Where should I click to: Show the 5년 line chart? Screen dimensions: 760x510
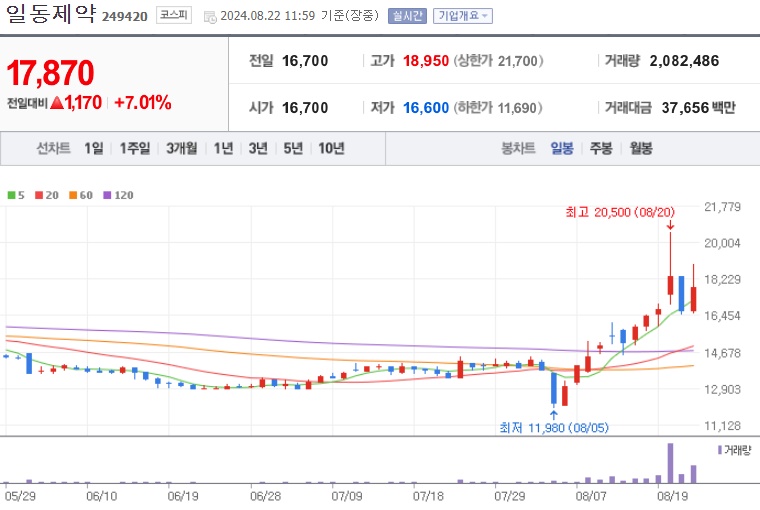click(293, 148)
